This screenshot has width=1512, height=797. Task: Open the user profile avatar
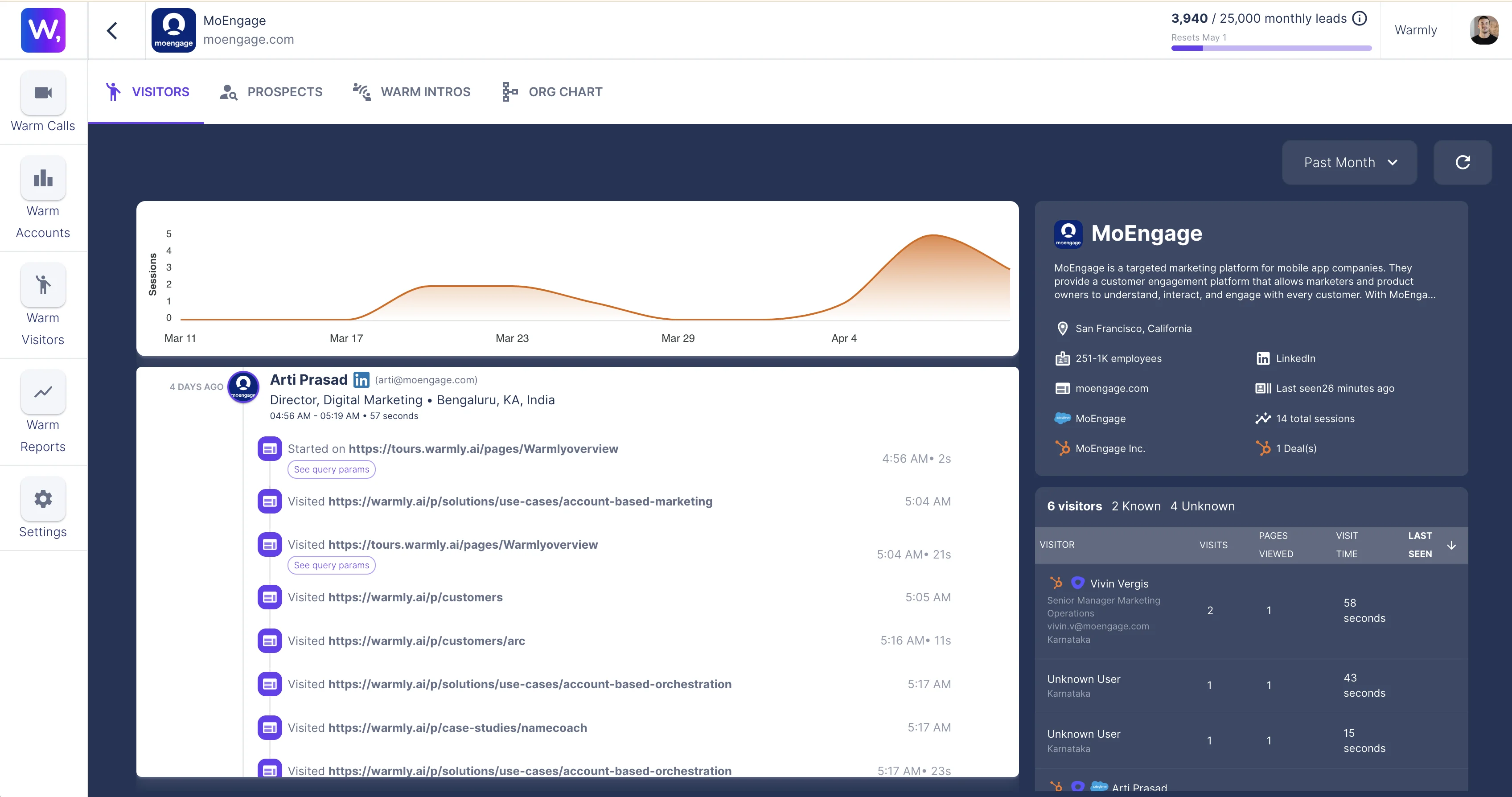[x=1484, y=30]
